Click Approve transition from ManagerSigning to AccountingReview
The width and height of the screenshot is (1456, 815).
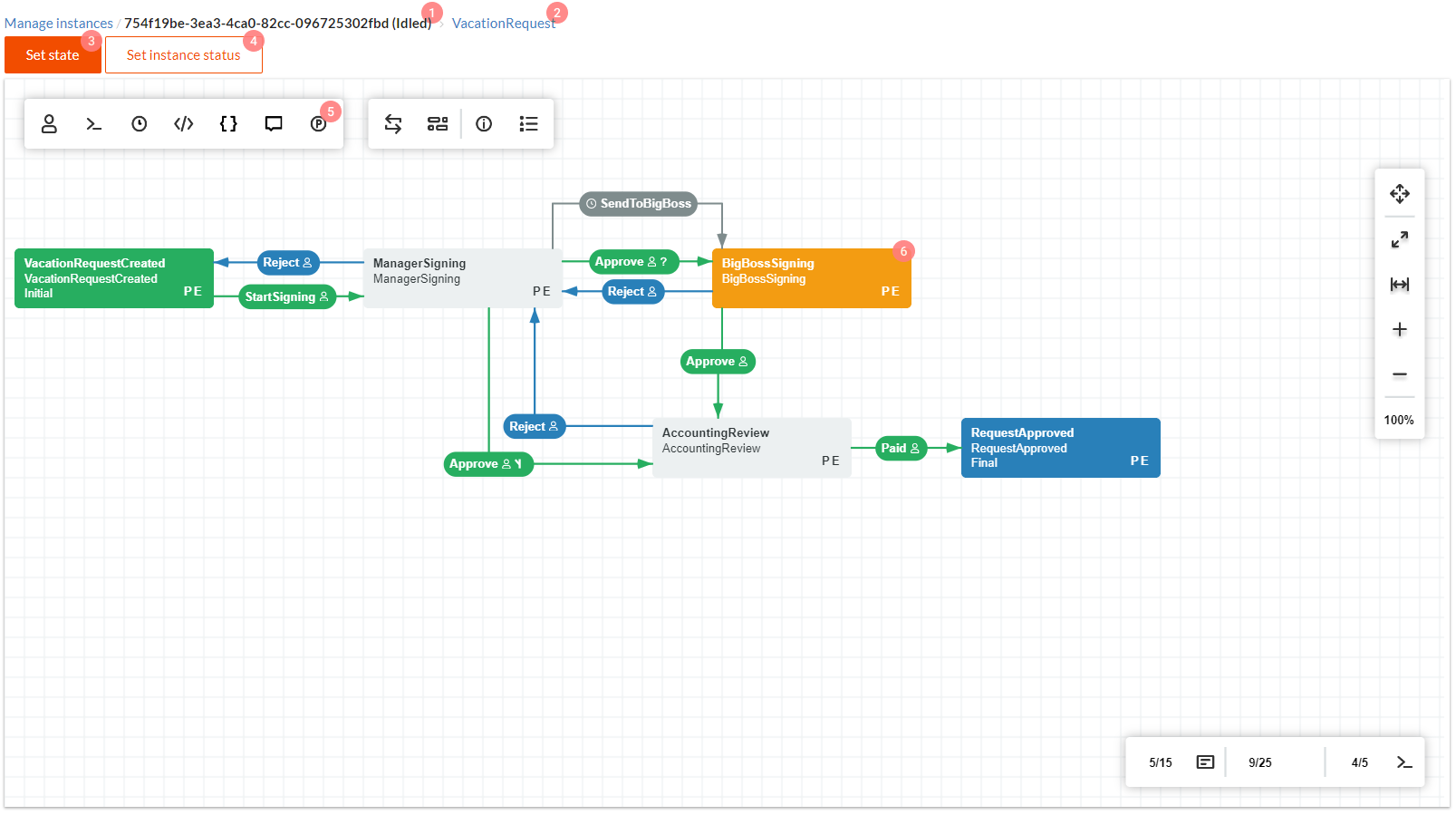click(x=488, y=464)
